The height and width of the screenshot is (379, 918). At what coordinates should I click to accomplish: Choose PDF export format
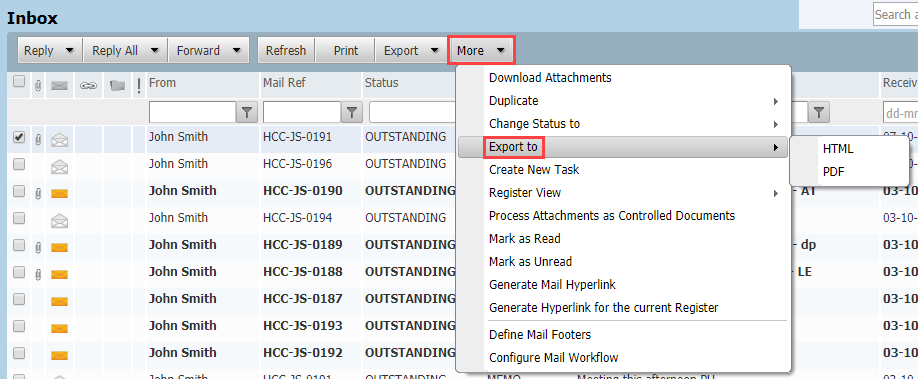click(x=834, y=172)
